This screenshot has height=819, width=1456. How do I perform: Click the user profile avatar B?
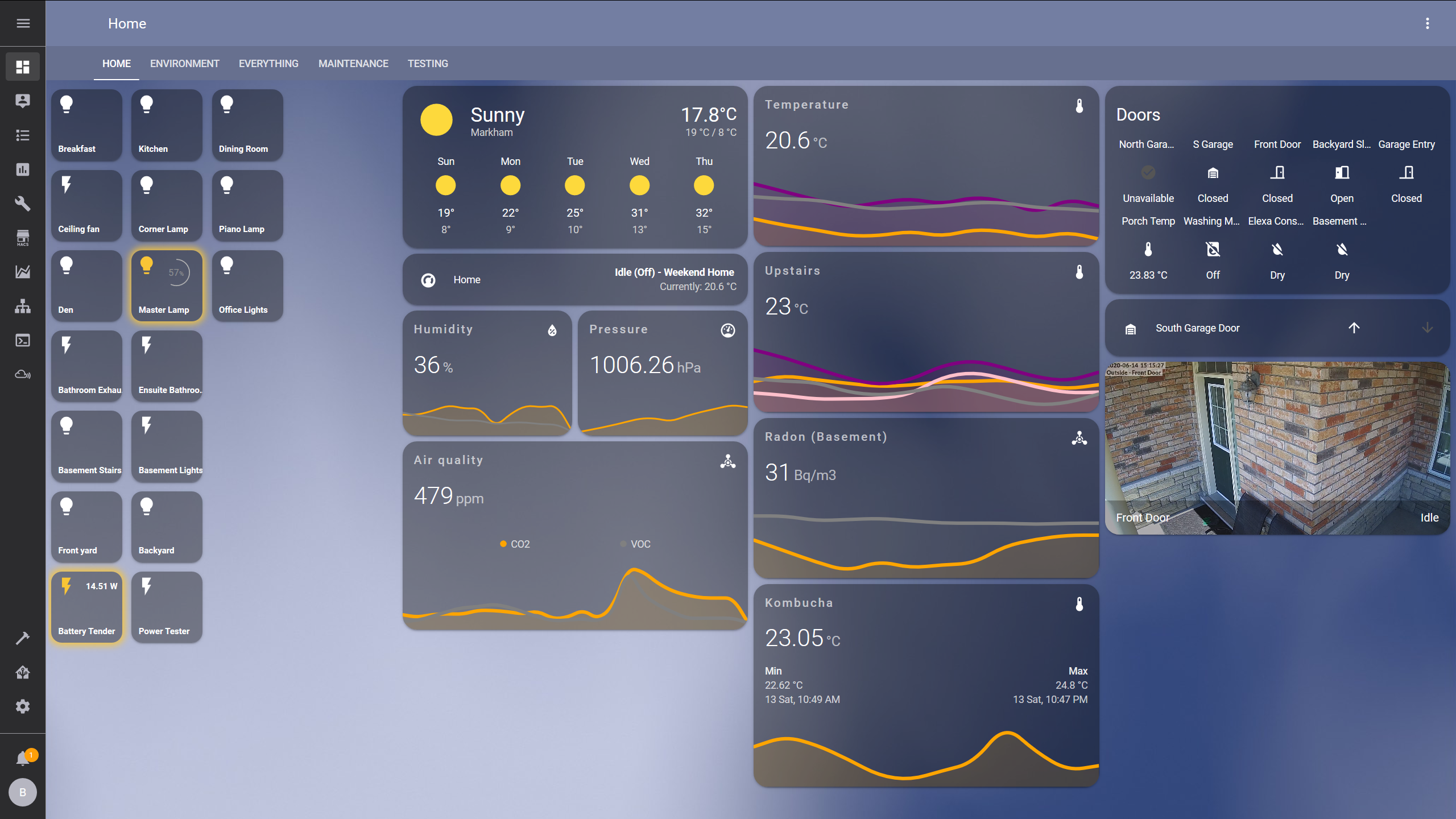pyautogui.click(x=23, y=792)
